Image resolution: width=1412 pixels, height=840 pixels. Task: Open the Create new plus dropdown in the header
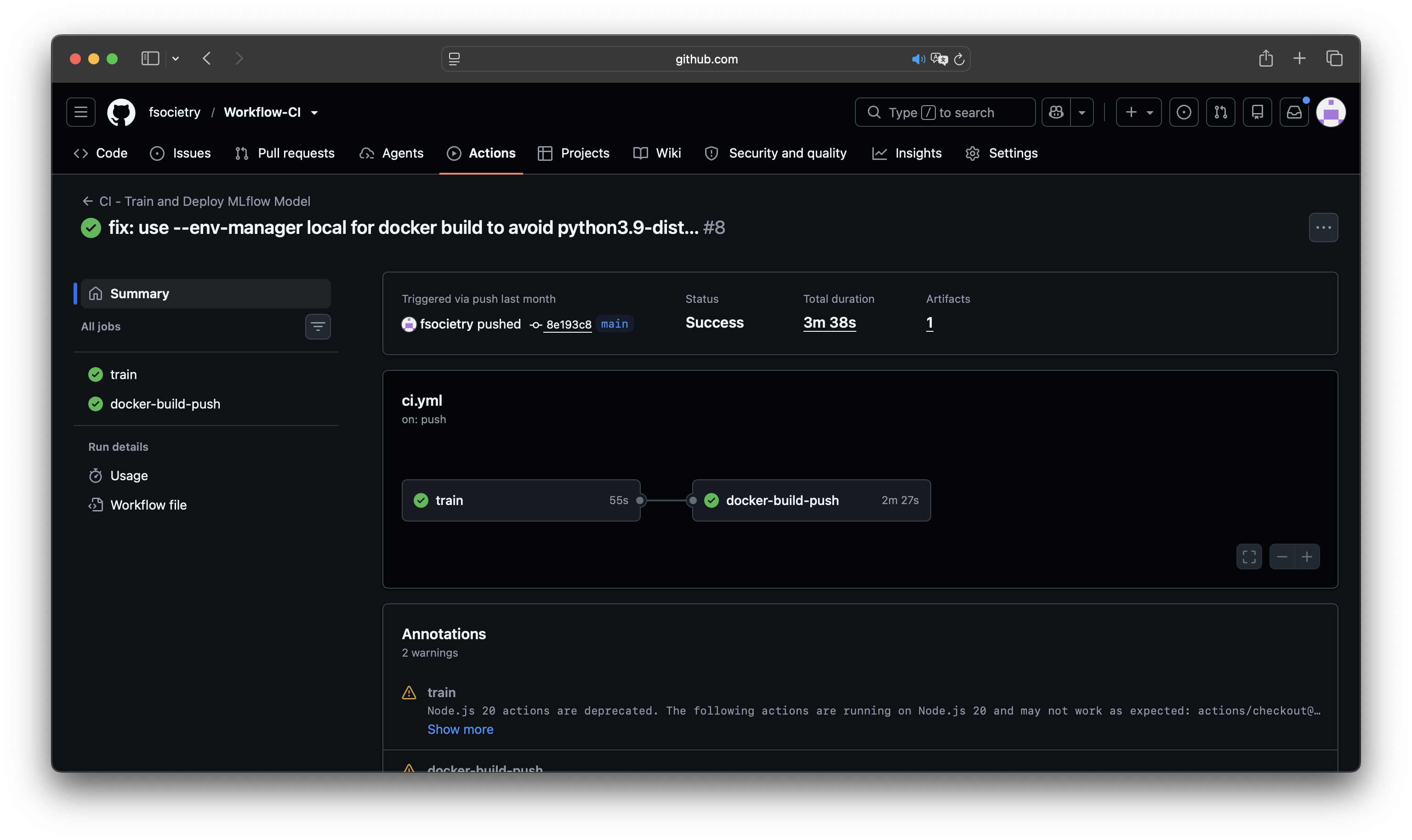(x=1139, y=112)
